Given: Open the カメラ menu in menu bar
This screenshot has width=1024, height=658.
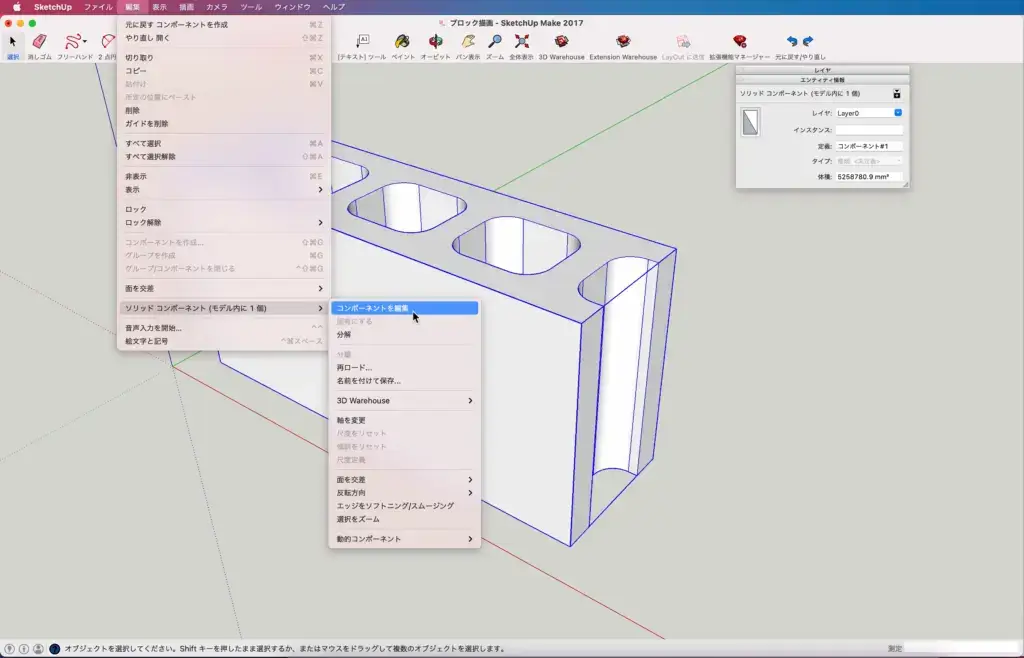Looking at the screenshot, I should pyautogui.click(x=216, y=7).
